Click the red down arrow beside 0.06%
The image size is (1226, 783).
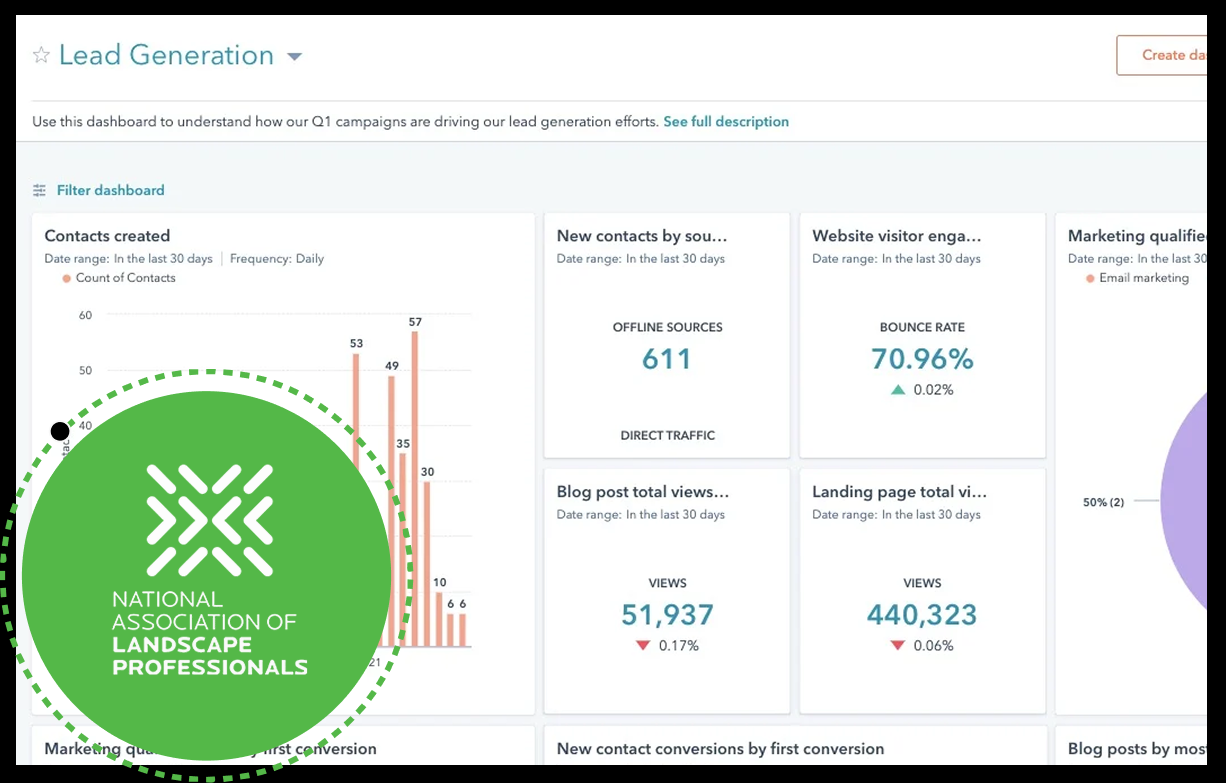[898, 646]
